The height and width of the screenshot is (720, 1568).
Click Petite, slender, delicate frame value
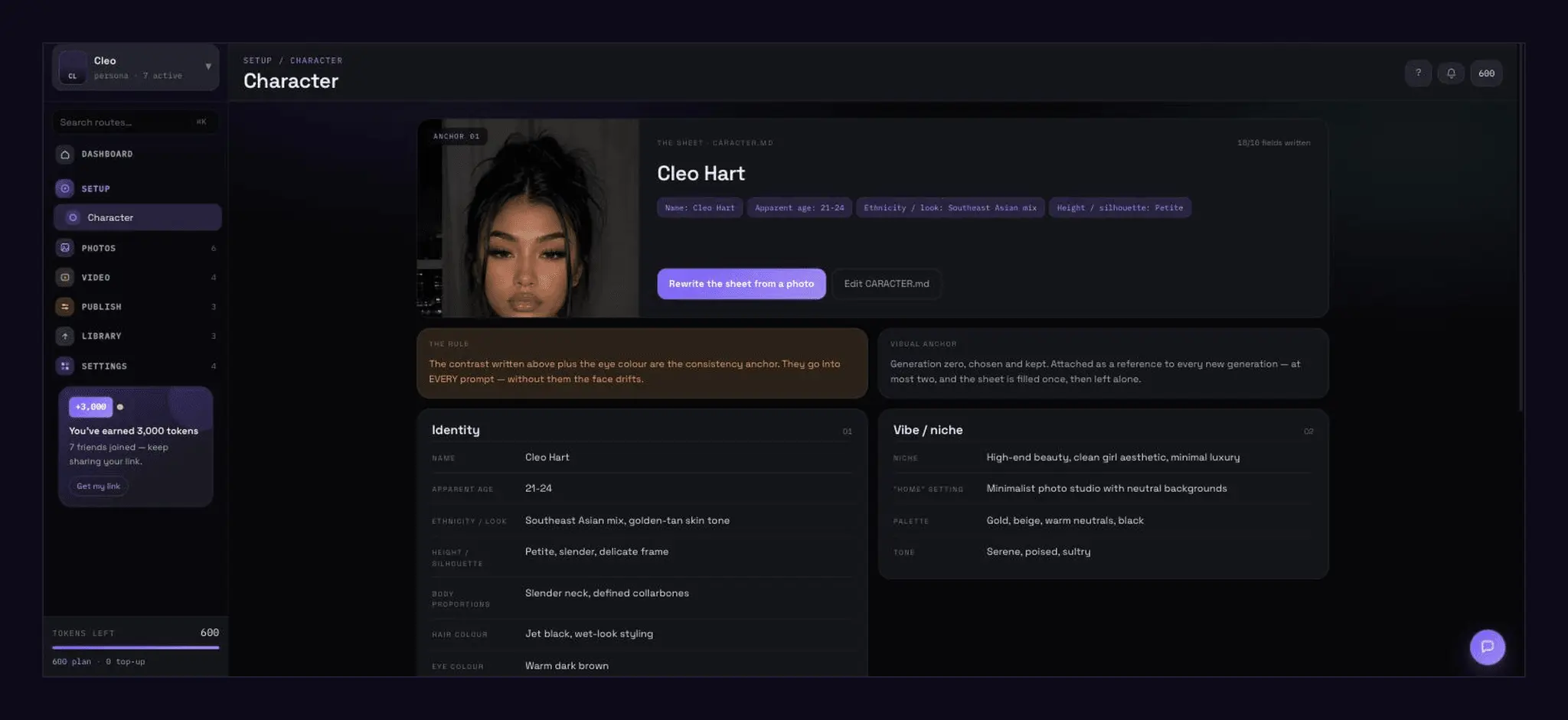pos(596,552)
